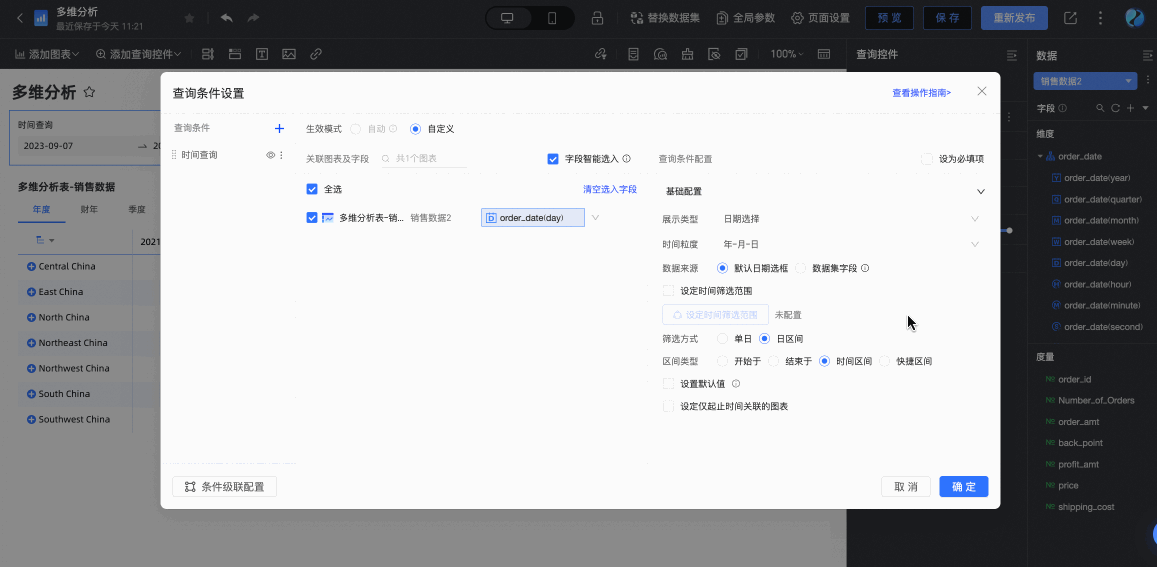
Task: Toggle eye icon for 时间查询 condition
Action: pos(270,155)
